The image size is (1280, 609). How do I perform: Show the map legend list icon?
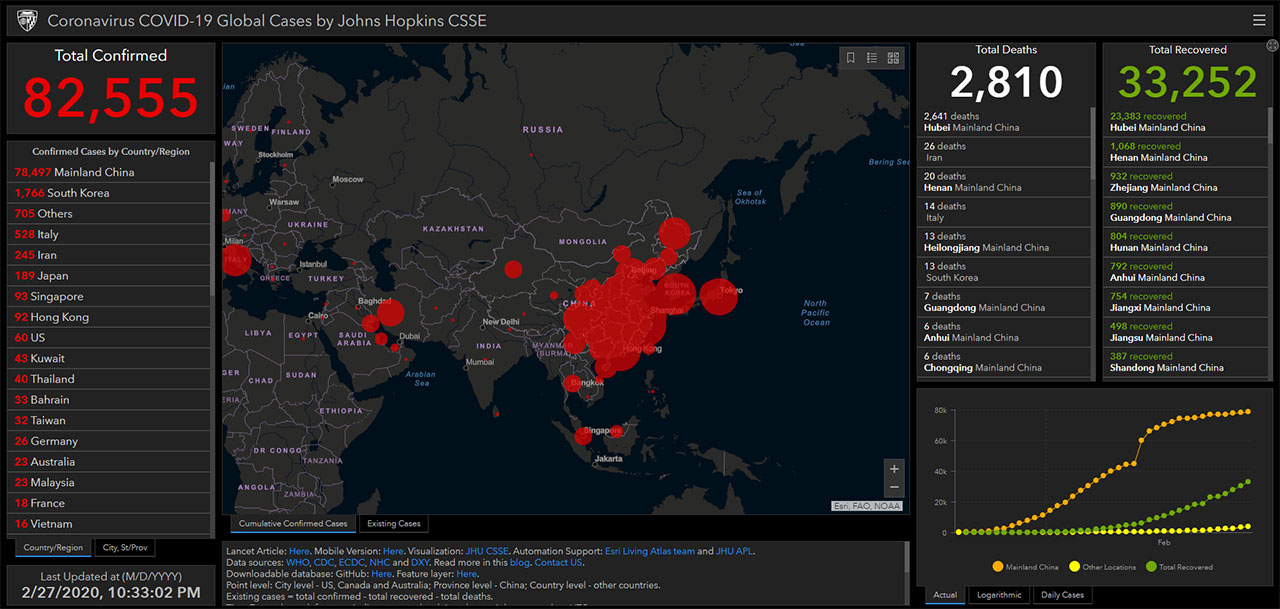pos(872,58)
